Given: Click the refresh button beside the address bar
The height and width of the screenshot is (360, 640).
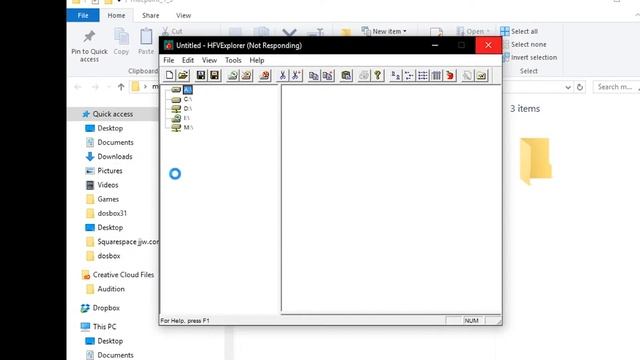Looking at the screenshot, I should click(580, 87).
